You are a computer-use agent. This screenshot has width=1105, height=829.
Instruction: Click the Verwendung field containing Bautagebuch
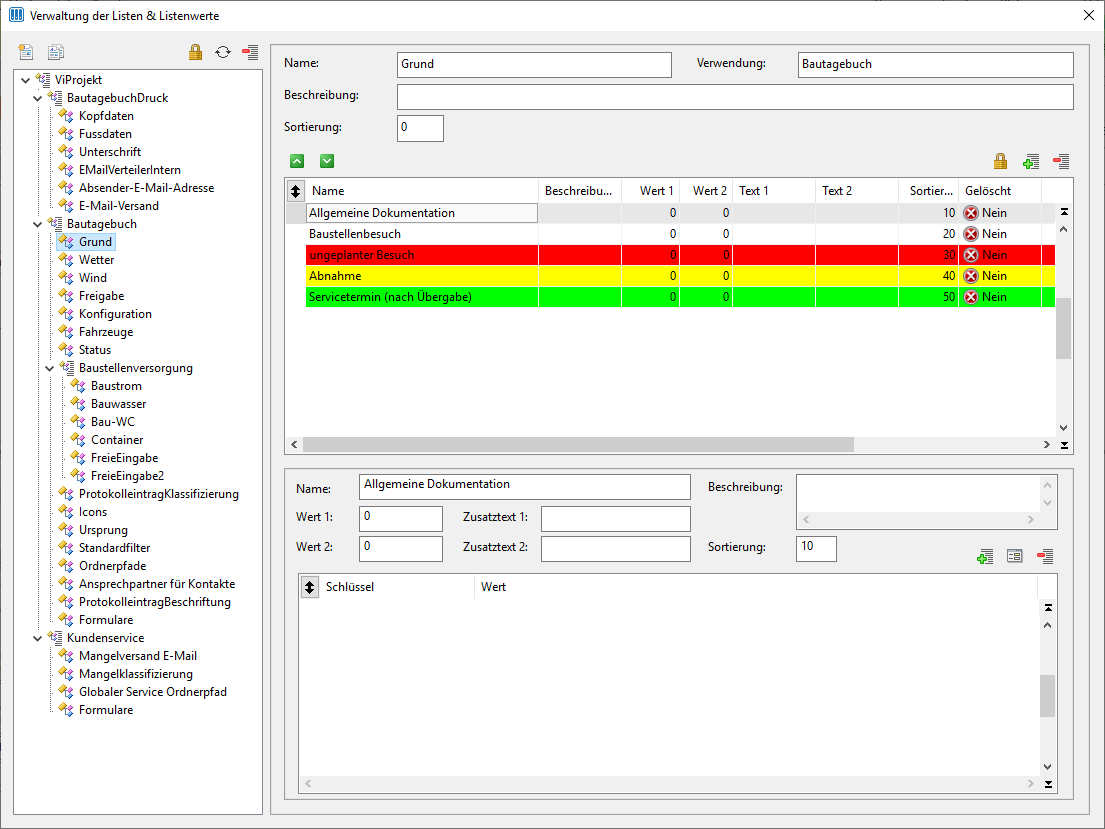point(936,65)
